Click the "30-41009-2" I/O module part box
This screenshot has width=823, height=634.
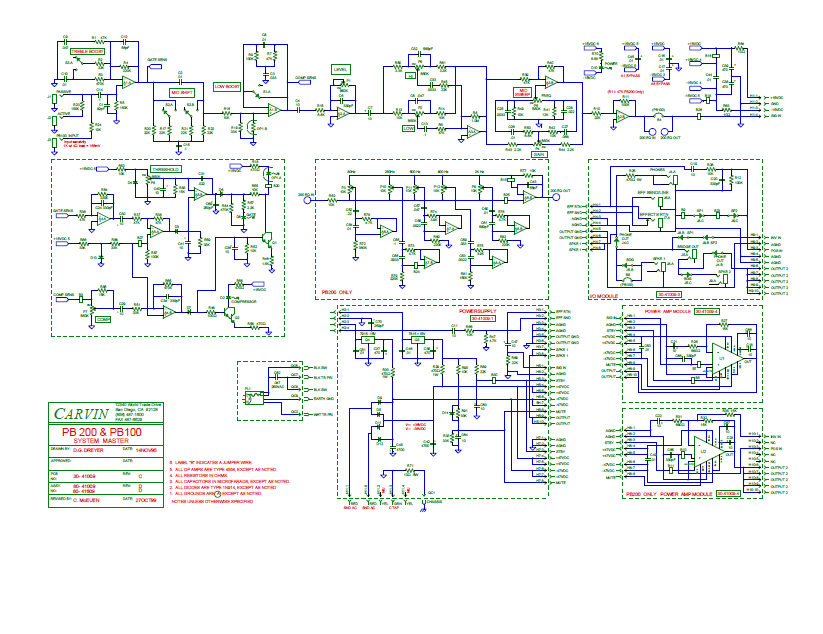pyautogui.click(x=669, y=295)
